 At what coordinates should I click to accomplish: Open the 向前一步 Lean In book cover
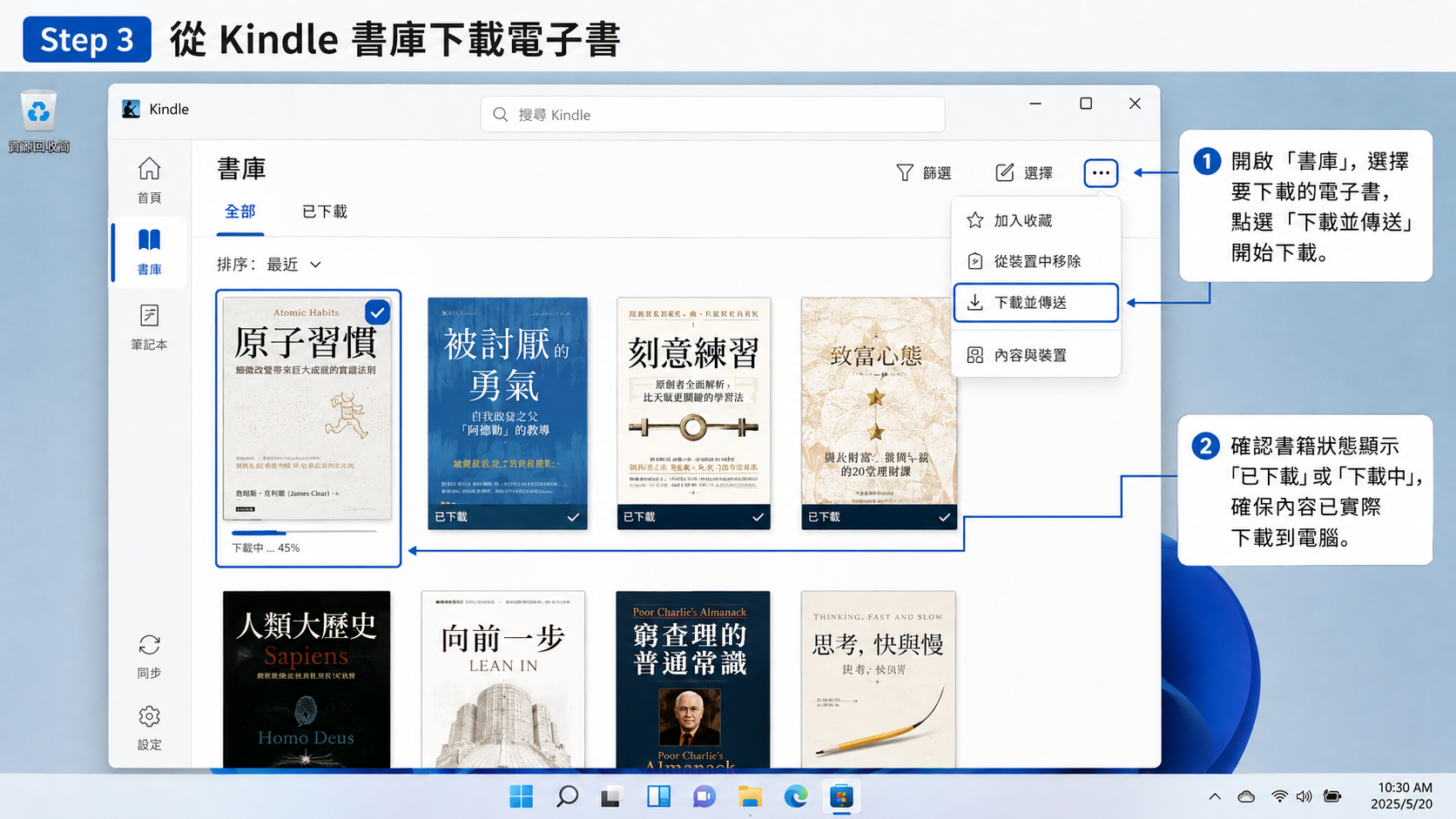tap(503, 679)
